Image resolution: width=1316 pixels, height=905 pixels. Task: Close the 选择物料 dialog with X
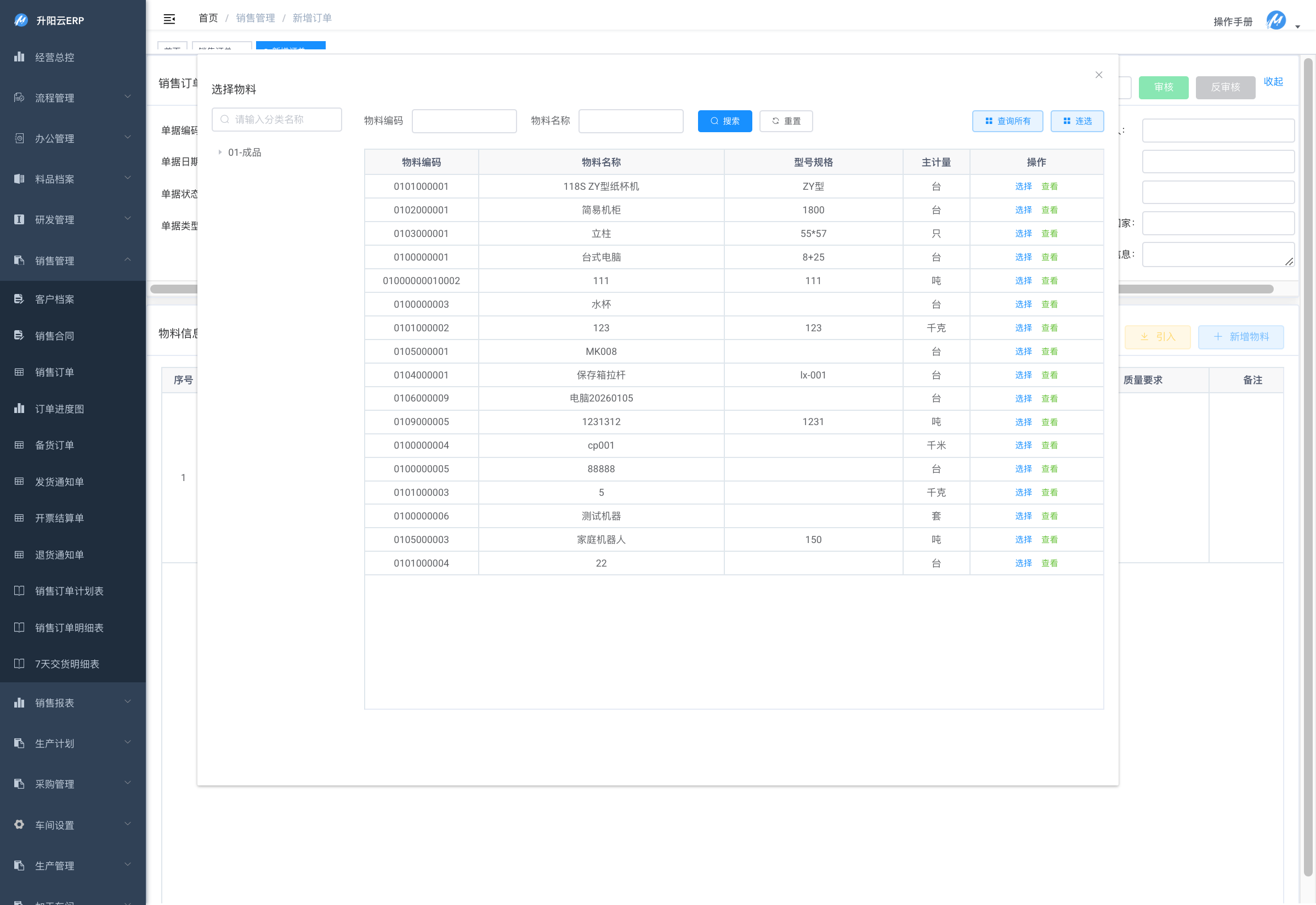click(1098, 75)
